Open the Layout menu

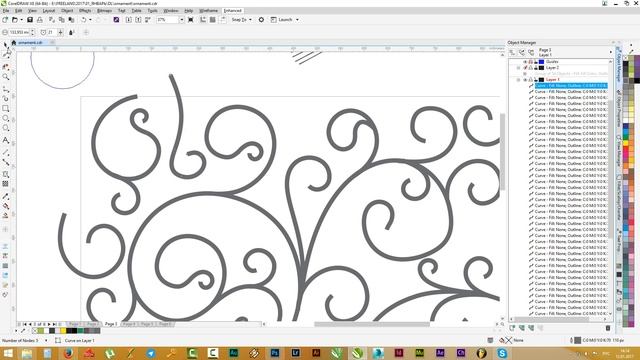coord(49,11)
